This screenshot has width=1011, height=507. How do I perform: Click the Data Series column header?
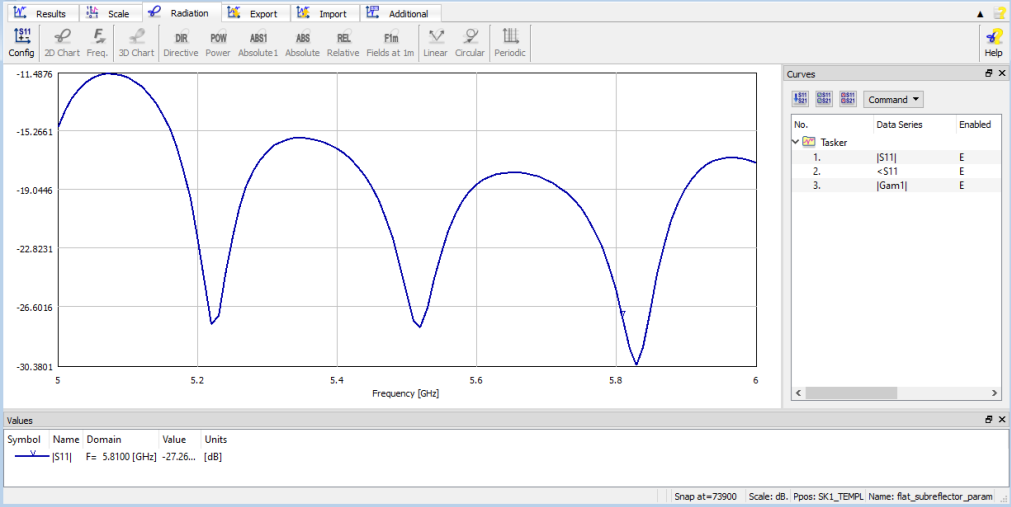click(x=914, y=124)
